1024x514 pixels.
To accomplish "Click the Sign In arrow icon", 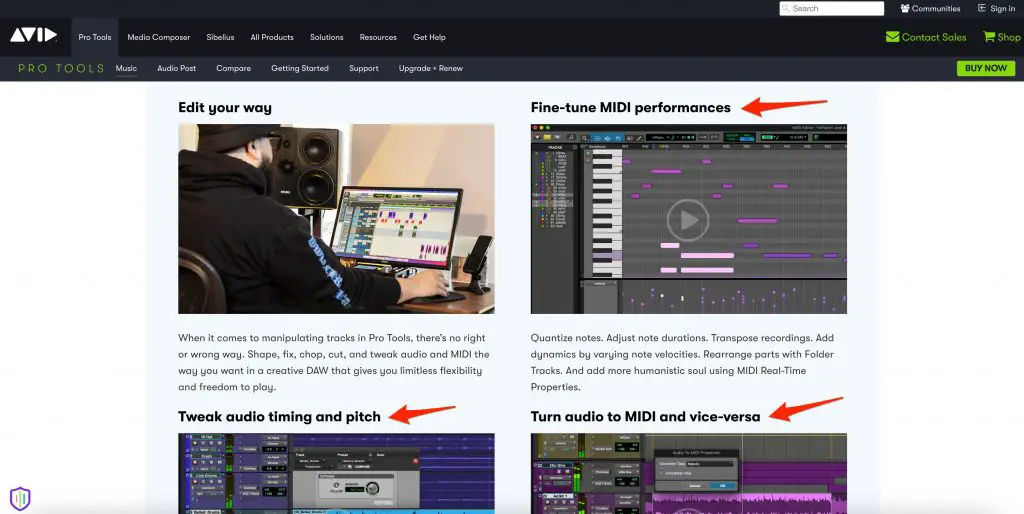I will tap(982, 8).
